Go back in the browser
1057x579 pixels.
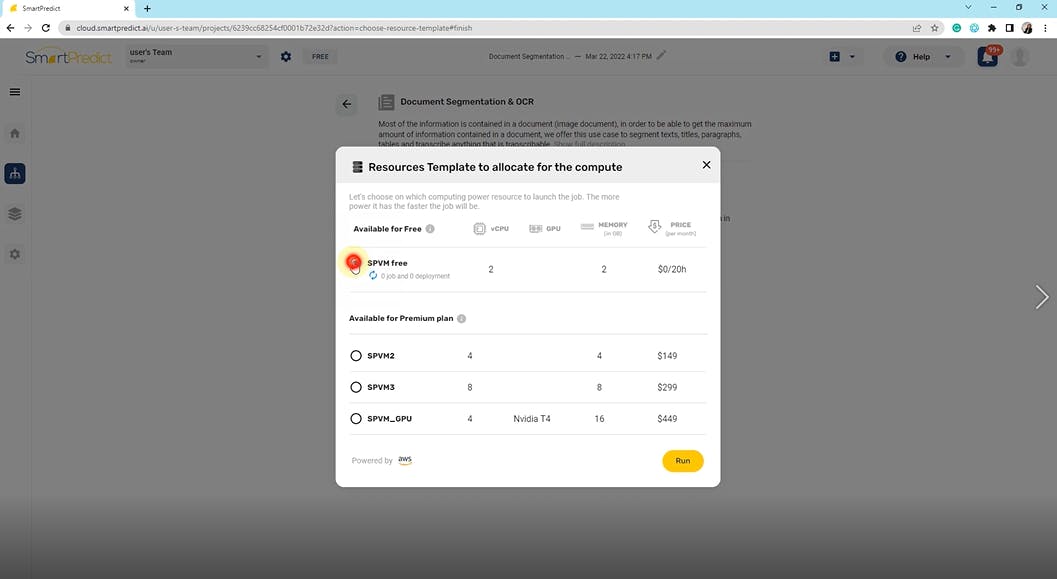click(x=10, y=28)
